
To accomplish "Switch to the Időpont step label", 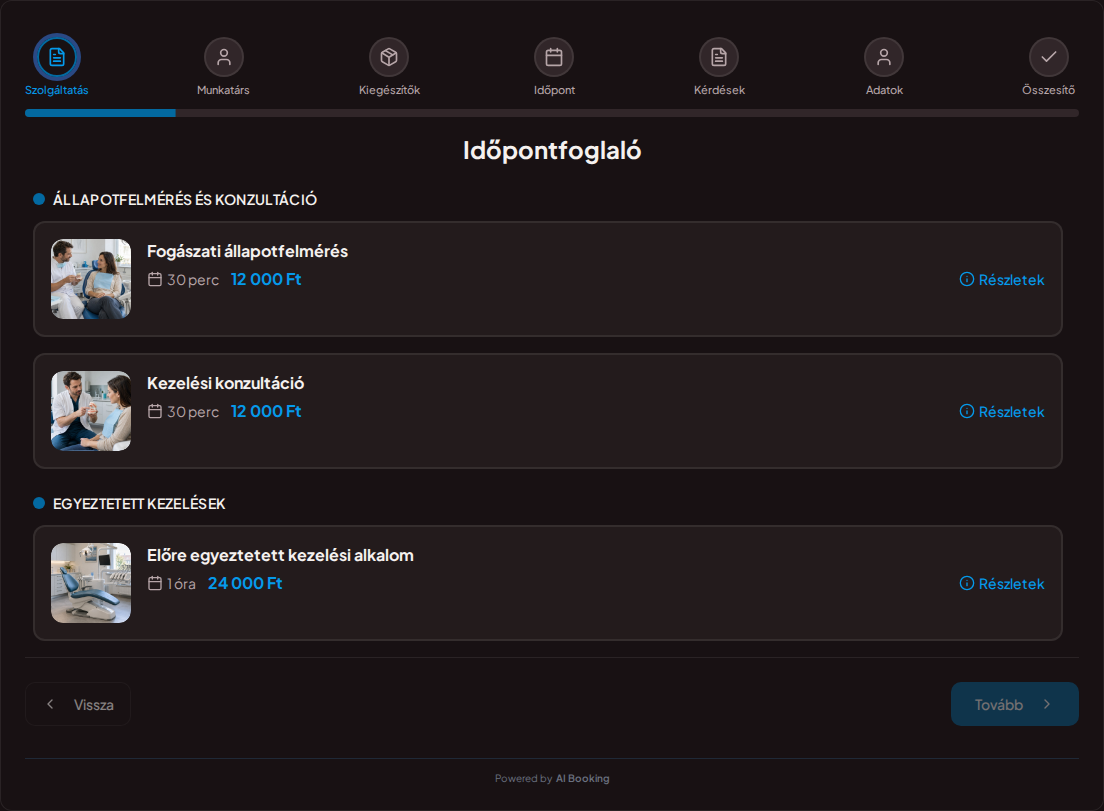I will 554,90.
